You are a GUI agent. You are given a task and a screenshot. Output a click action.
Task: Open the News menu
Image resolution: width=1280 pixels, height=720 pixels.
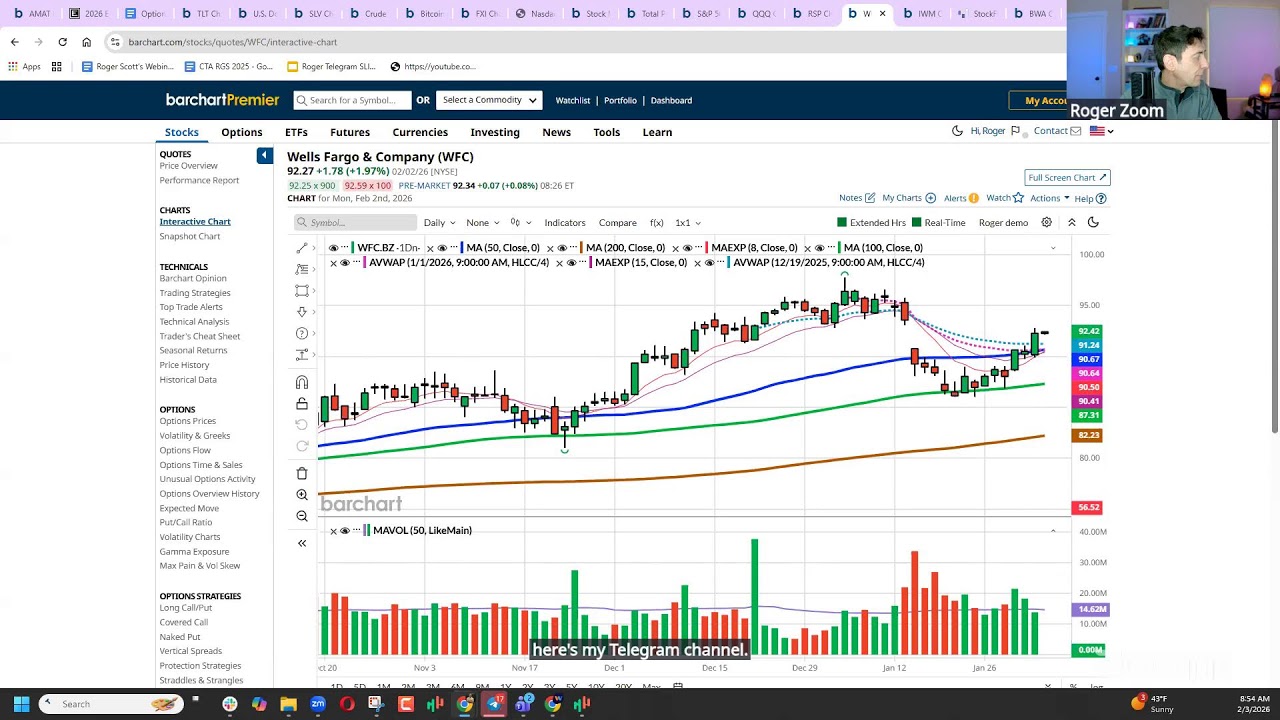(556, 132)
